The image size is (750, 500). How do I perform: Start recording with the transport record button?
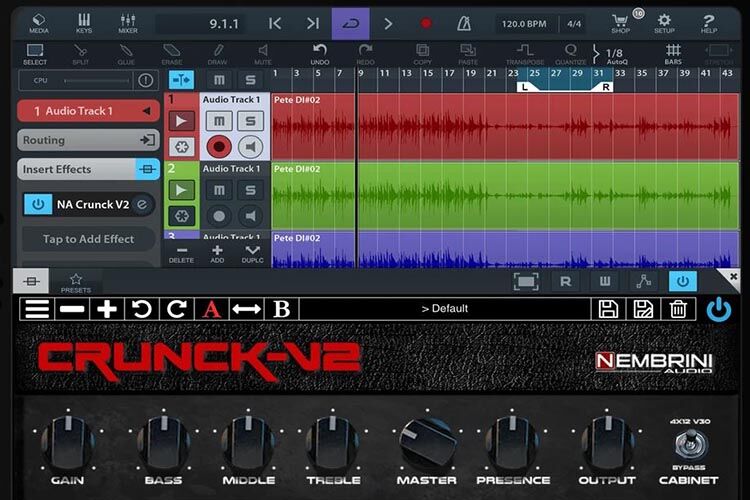click(426, 23)
